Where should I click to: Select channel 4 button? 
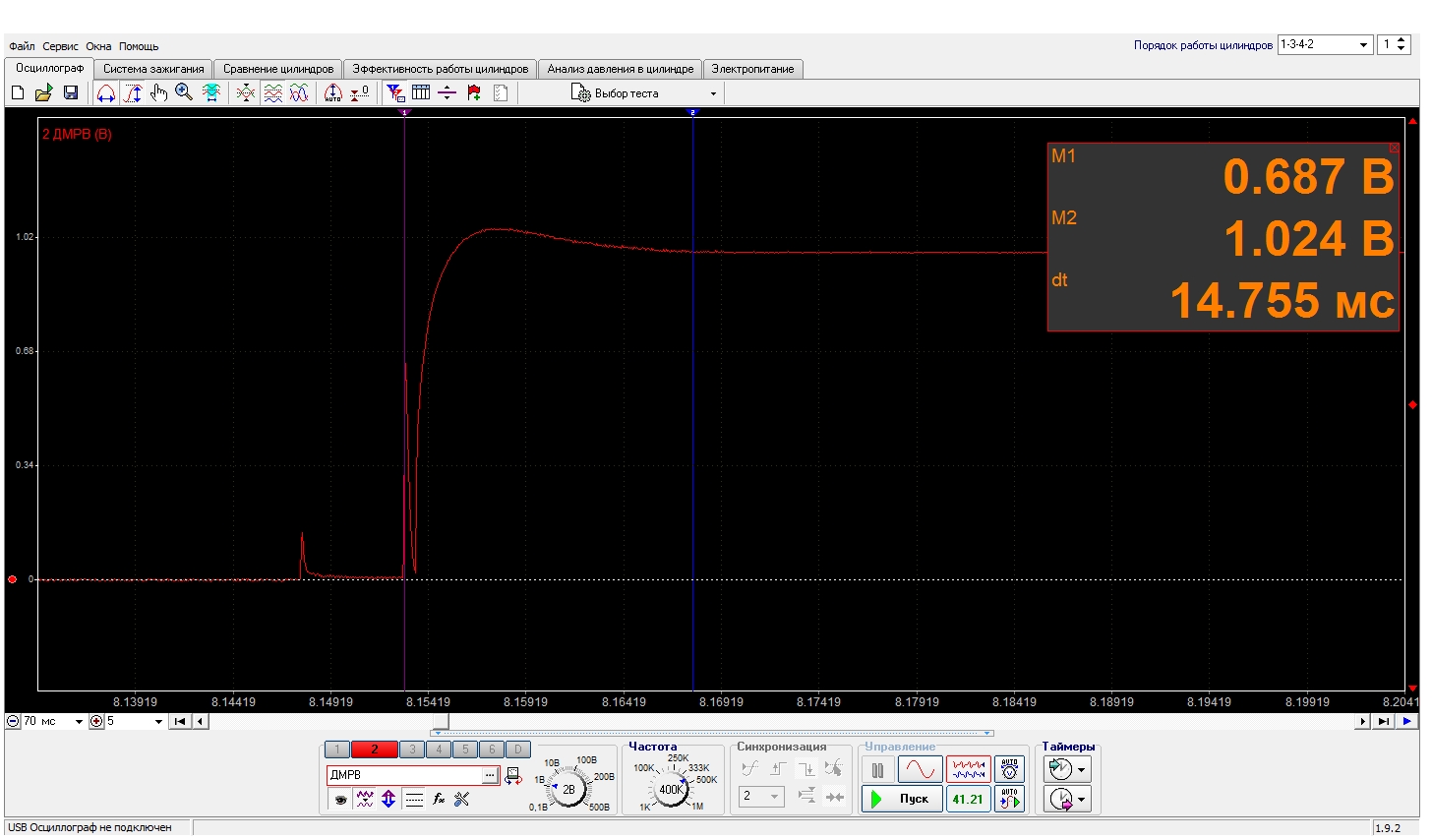pyautogui.click(x=439, y=750)
